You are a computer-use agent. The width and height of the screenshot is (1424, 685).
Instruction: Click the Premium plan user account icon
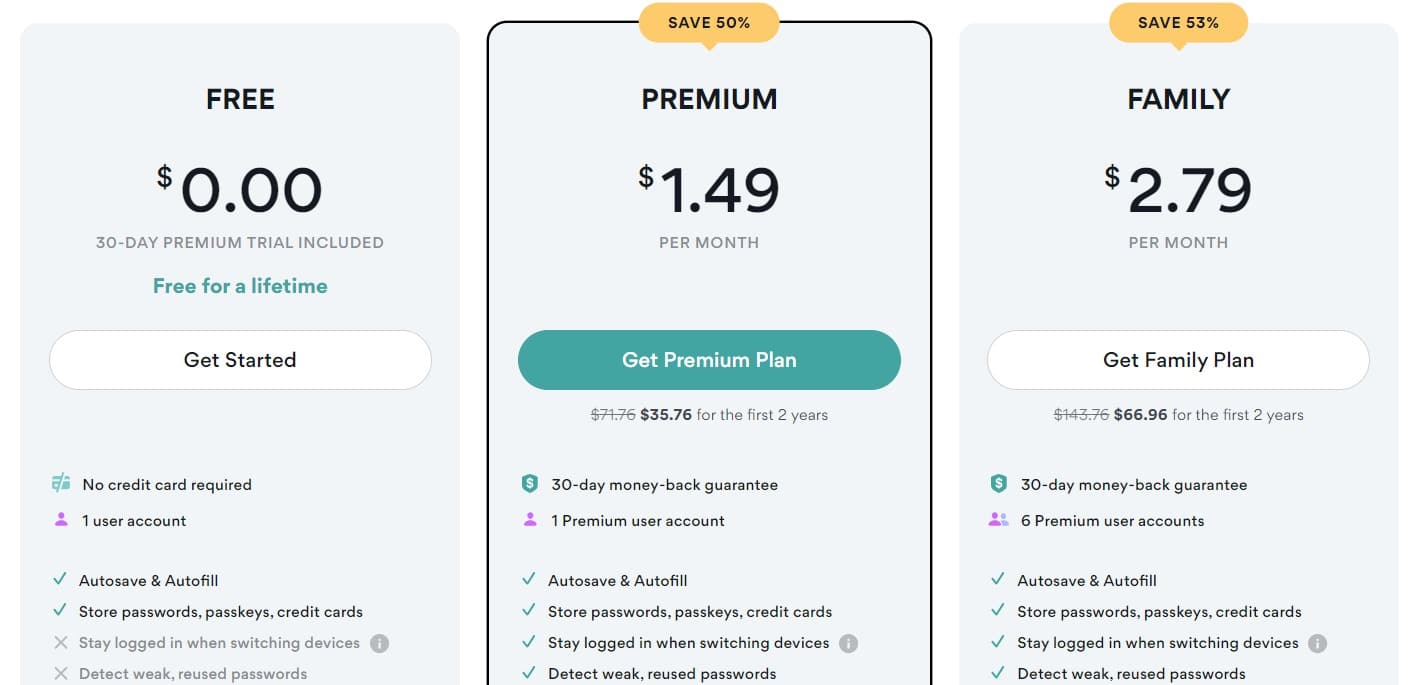tap(530, 520)
